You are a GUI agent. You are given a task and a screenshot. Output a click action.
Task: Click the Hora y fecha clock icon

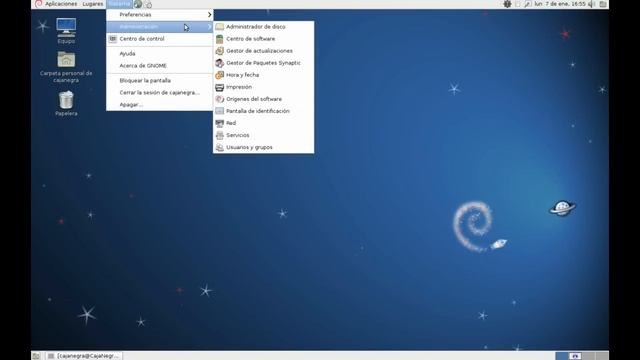point(220,75)
